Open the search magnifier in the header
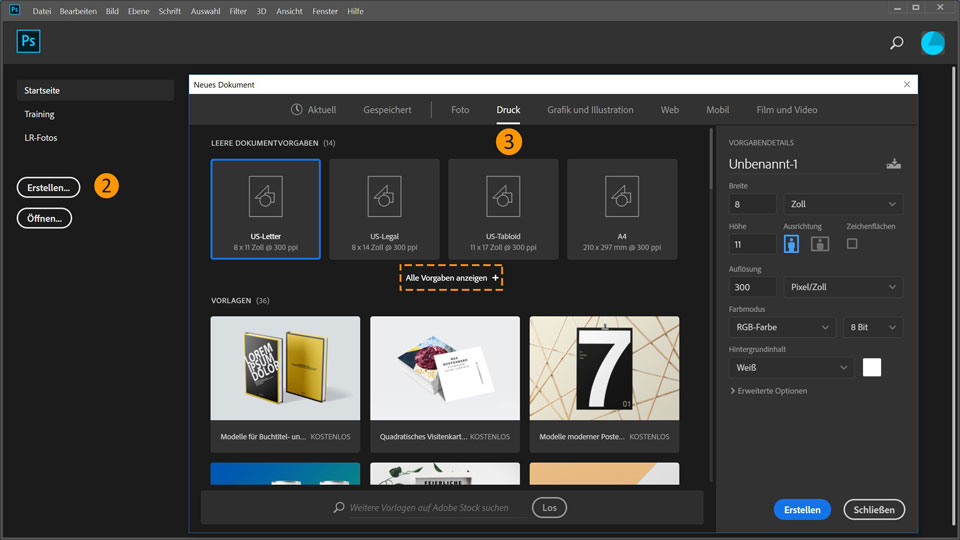960x540 pixels. point(896,42)
